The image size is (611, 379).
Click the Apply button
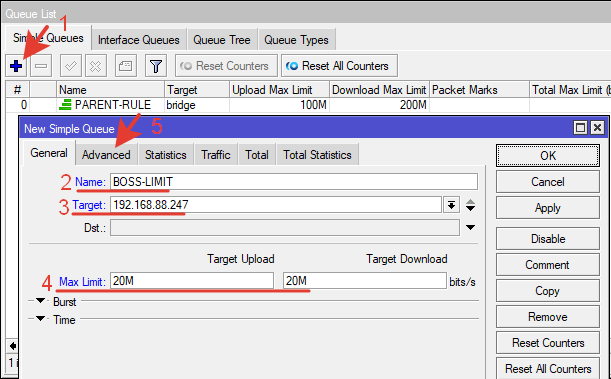(x=547, y=208)
